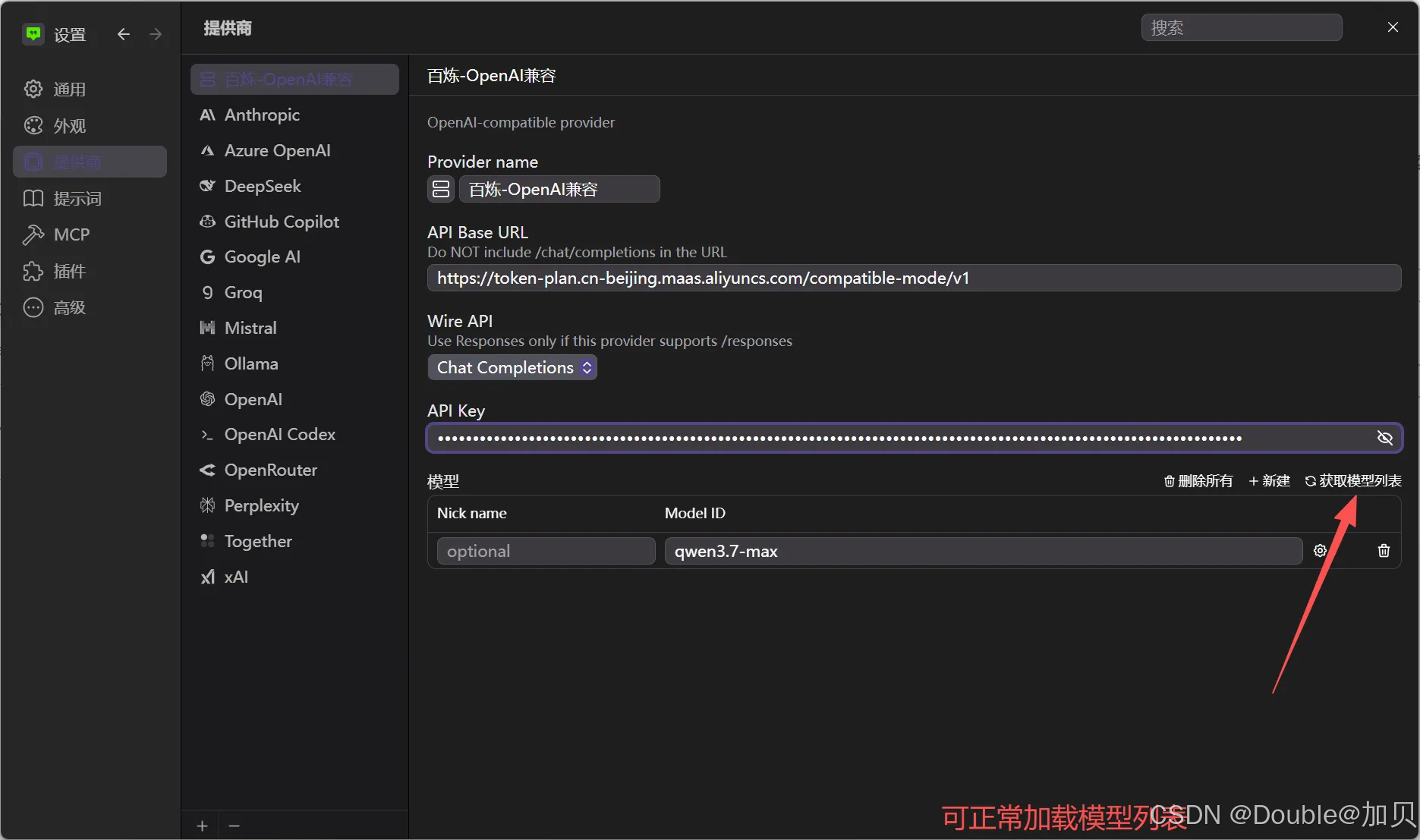The height and width of the screenshot is (840, 1420).
Task: Select the 提供商 providers section
Action: click(x=90, y=162)
